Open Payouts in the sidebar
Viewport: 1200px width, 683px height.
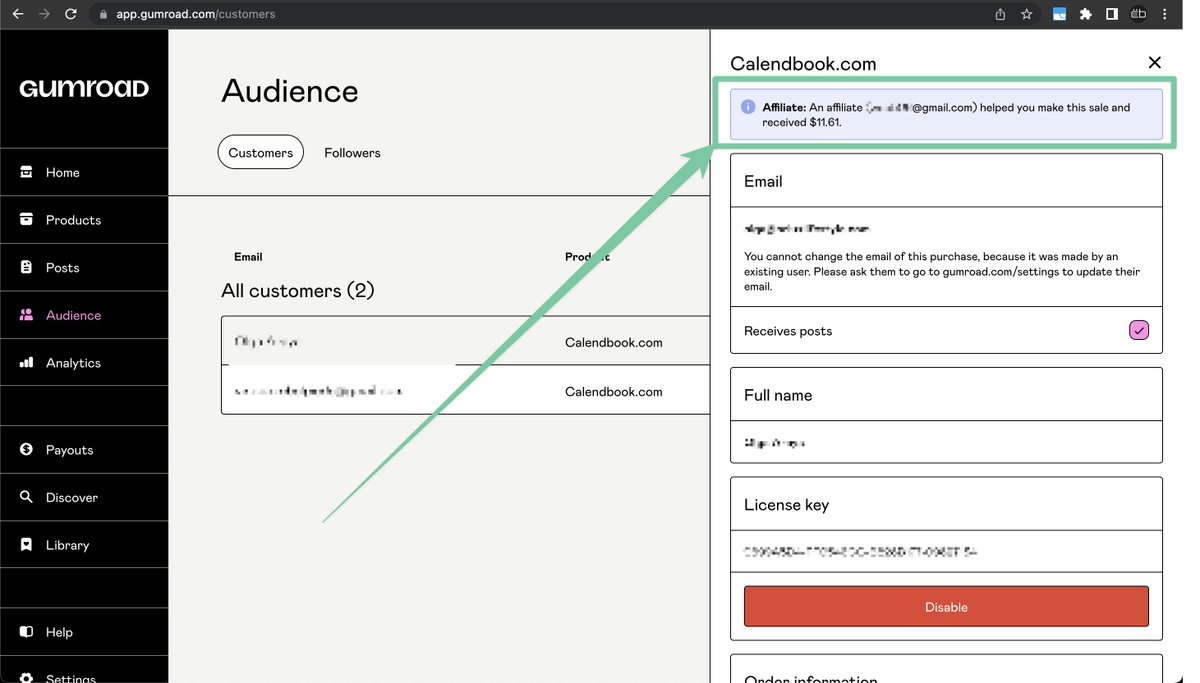(x=84, y=450)
